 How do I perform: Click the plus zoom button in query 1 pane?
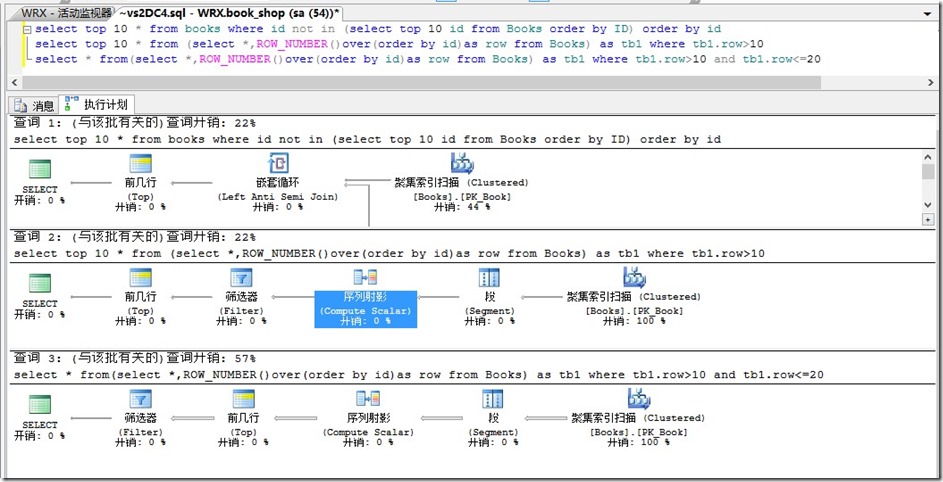pos(928,220)
